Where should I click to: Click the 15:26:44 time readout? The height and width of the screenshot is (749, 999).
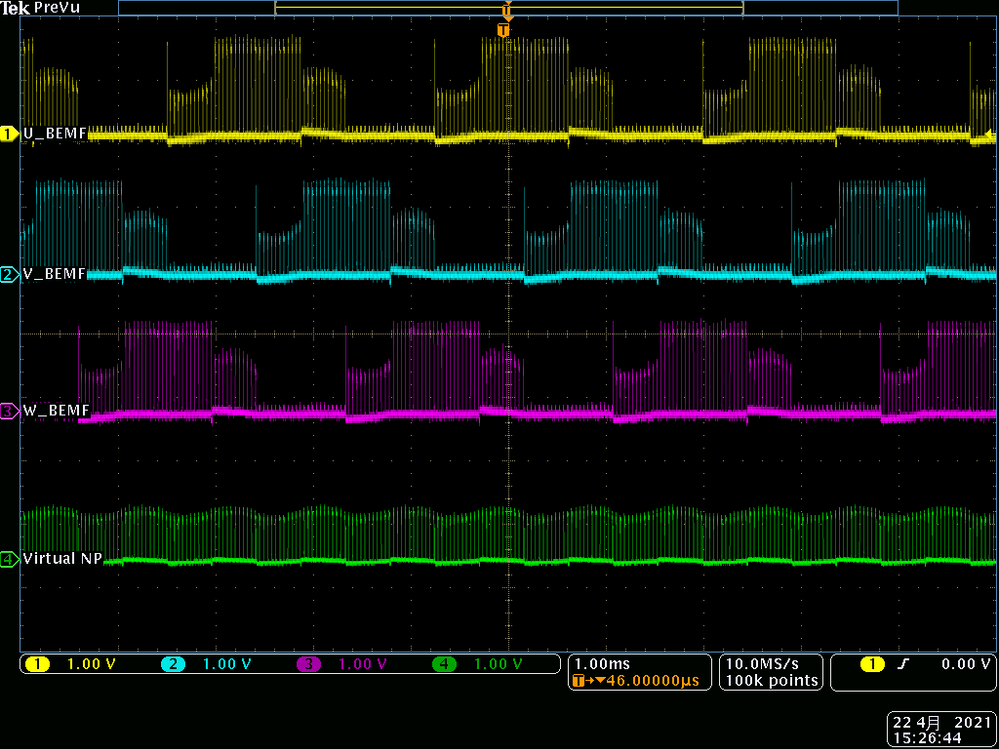[926, 737]
